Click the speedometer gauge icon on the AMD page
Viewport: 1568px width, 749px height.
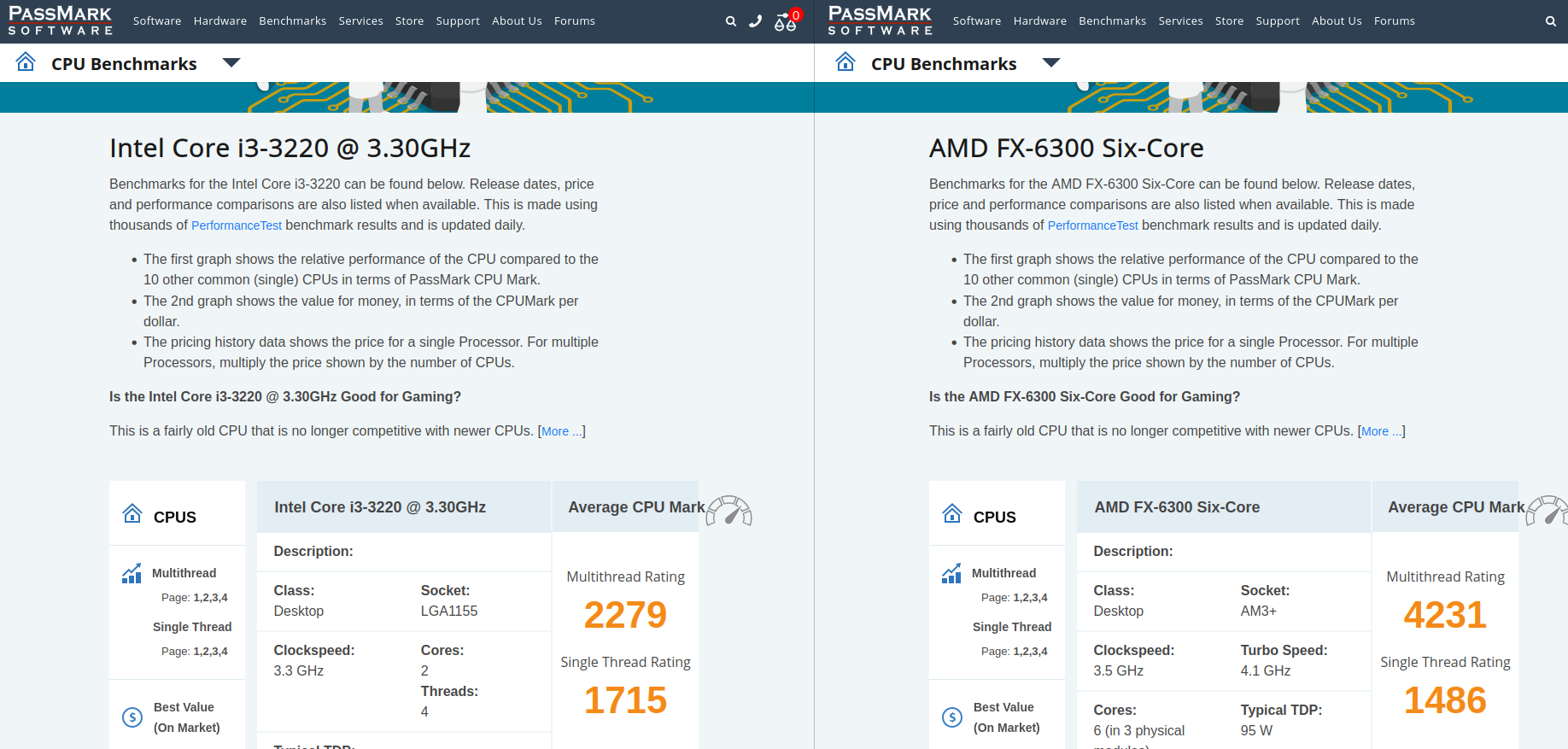pyautogui.click(x=1548, y=510)
